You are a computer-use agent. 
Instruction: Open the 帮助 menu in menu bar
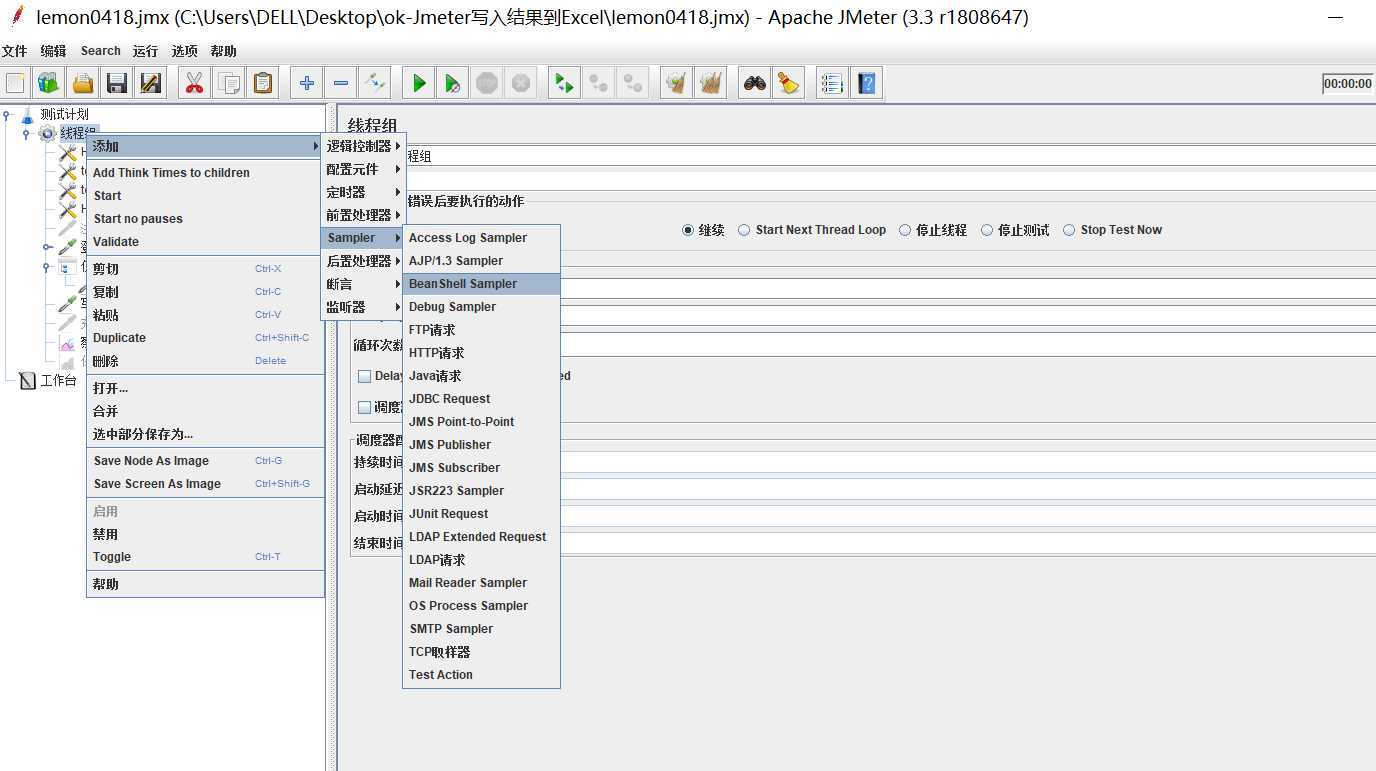tap(224, 51)
